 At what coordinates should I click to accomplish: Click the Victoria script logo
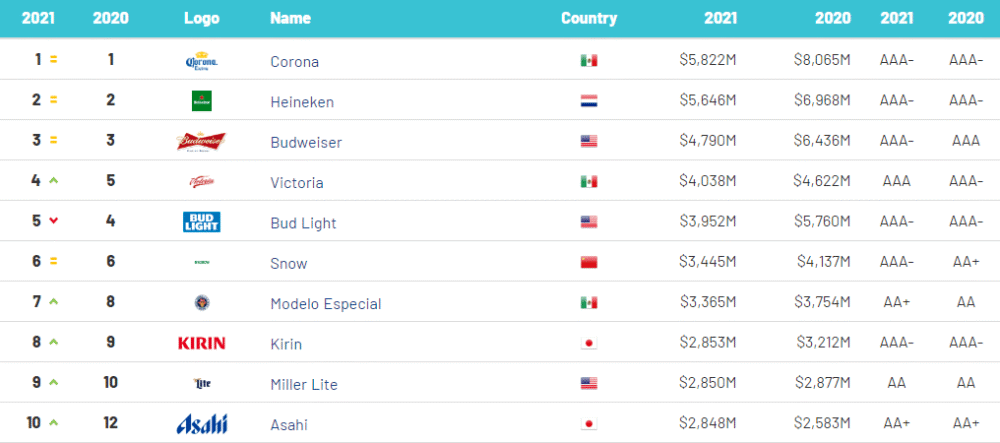[x=201, y=182]
